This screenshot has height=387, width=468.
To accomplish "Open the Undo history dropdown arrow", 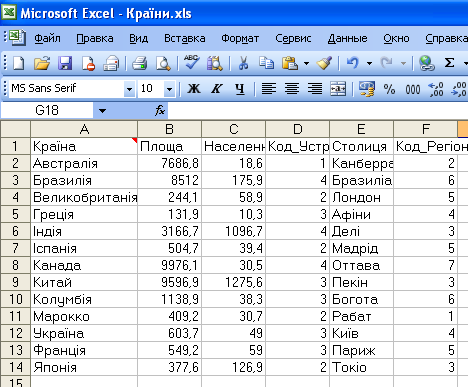I will pyautogui.click(x=369, y=63).
